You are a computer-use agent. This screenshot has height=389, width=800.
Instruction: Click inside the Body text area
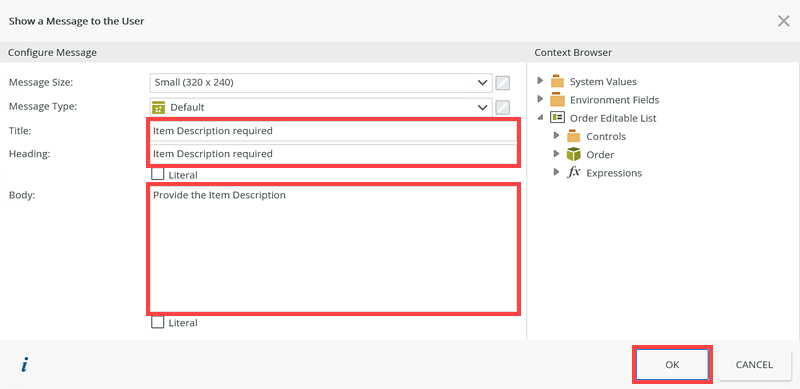coord(334,249)
